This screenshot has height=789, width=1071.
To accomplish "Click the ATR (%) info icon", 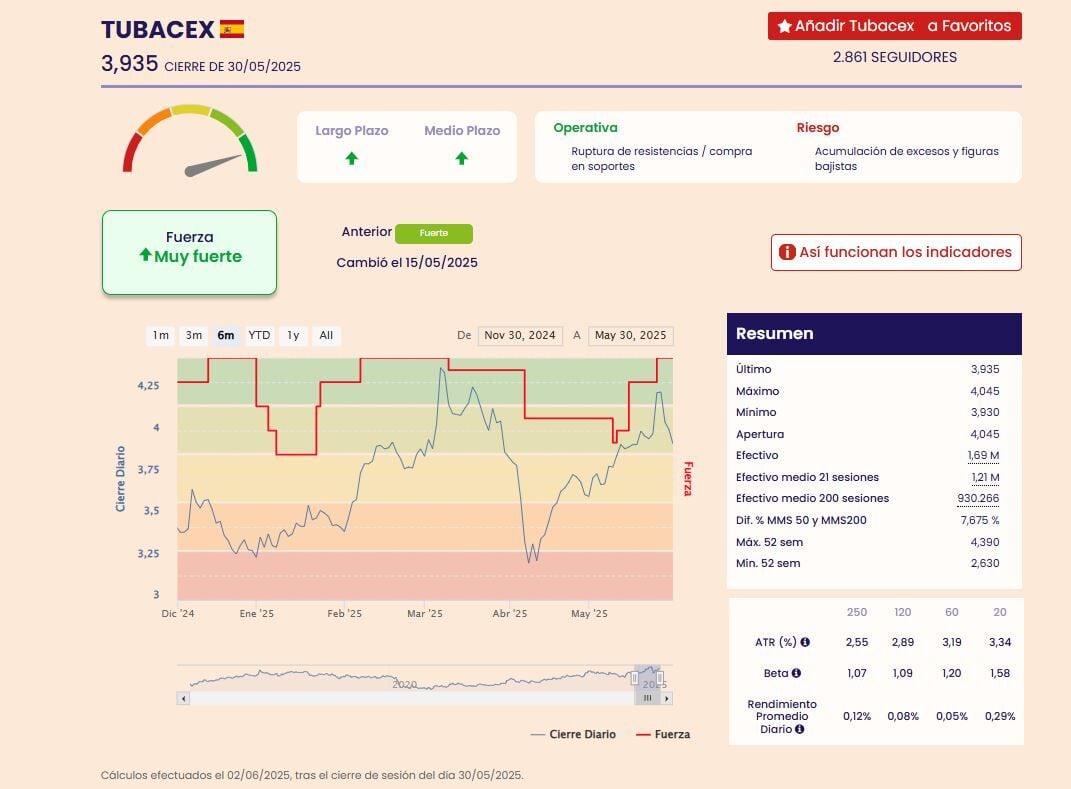I will [x=805, y=642].
